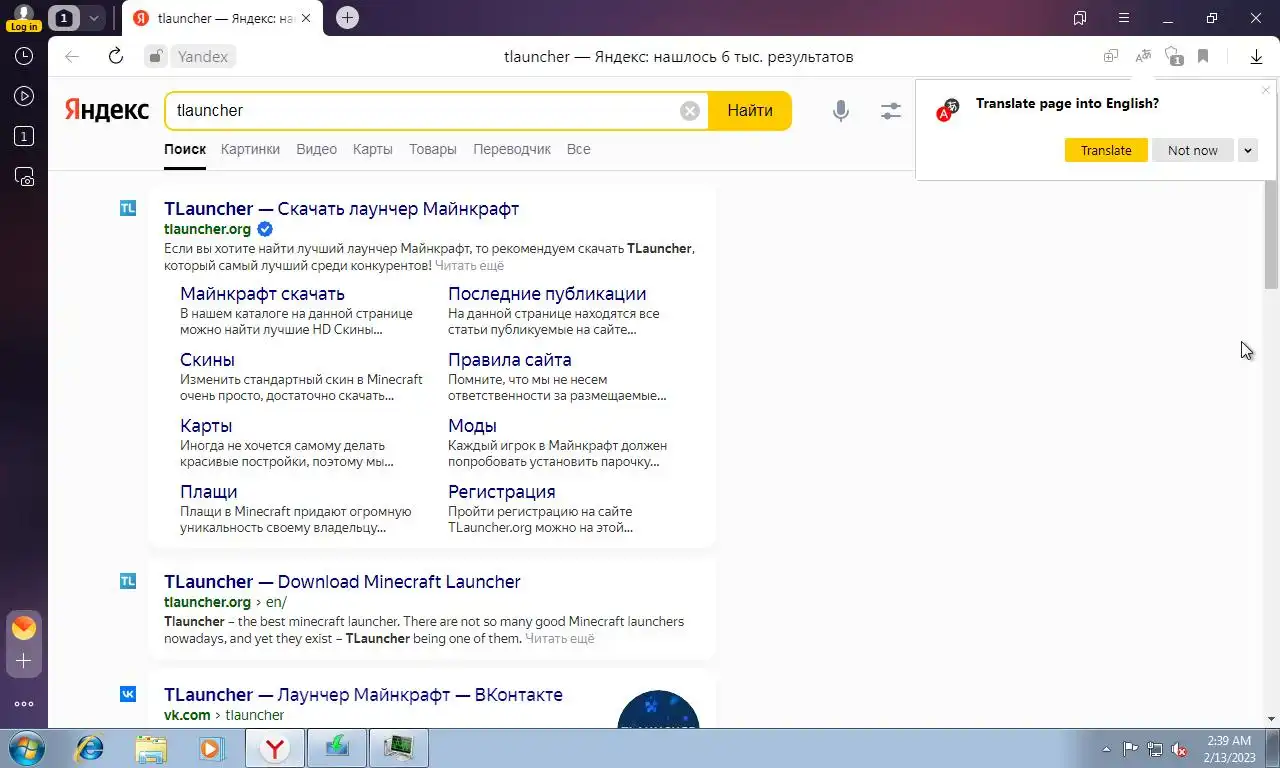Viewport: 1280px width, 768px height.
Task: Open the bookmarks collections icon in title bar
Action: click(x=1080, y=18)
